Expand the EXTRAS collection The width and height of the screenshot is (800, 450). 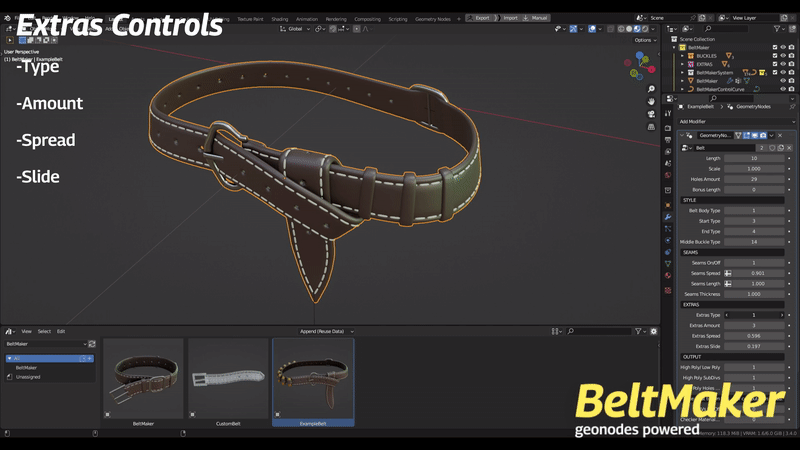[x=682, y=64]
